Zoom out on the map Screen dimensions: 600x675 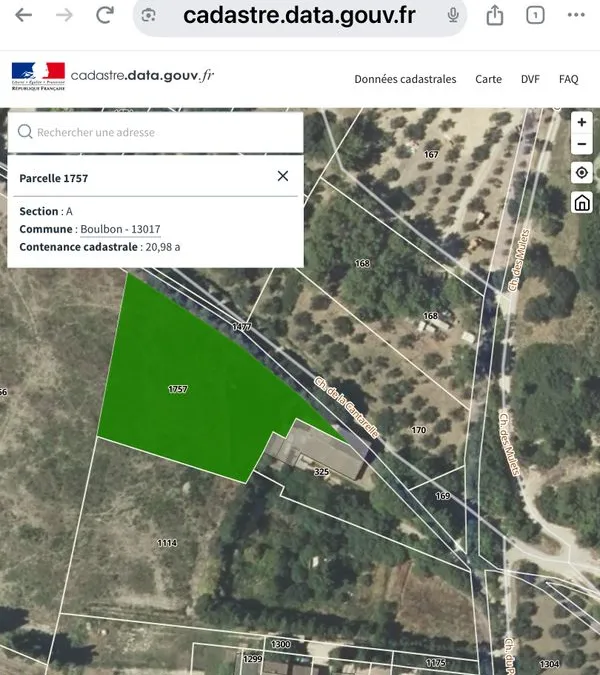pyautogui.click(x=581, y=144)
